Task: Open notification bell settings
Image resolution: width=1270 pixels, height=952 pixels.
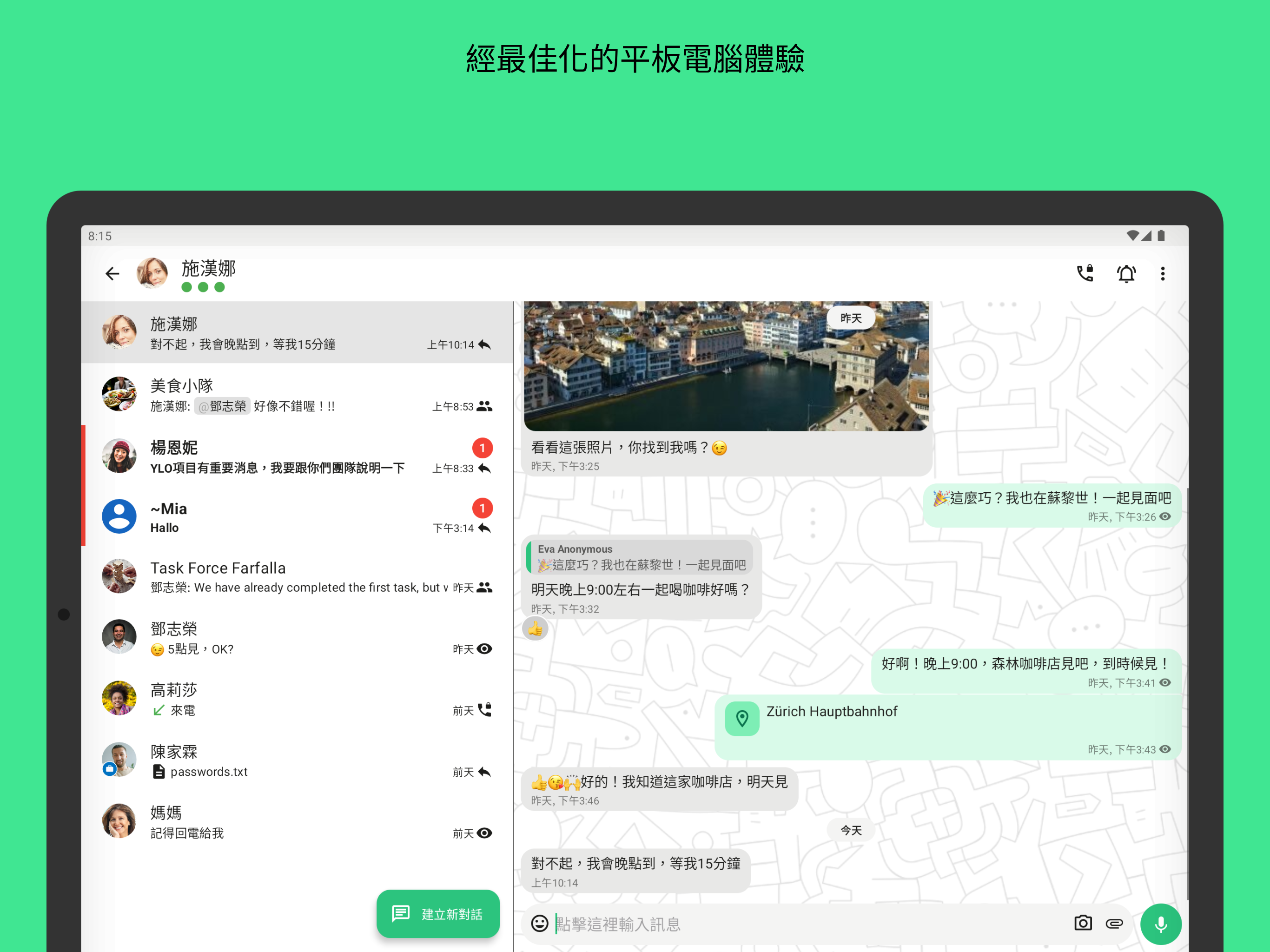Action: (1126, 273)
